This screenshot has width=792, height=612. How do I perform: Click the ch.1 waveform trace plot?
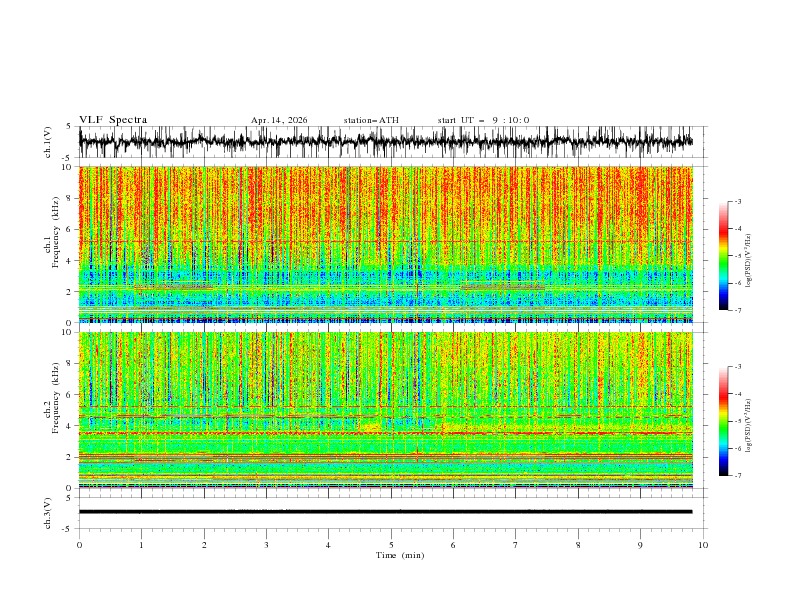point(385,142)
